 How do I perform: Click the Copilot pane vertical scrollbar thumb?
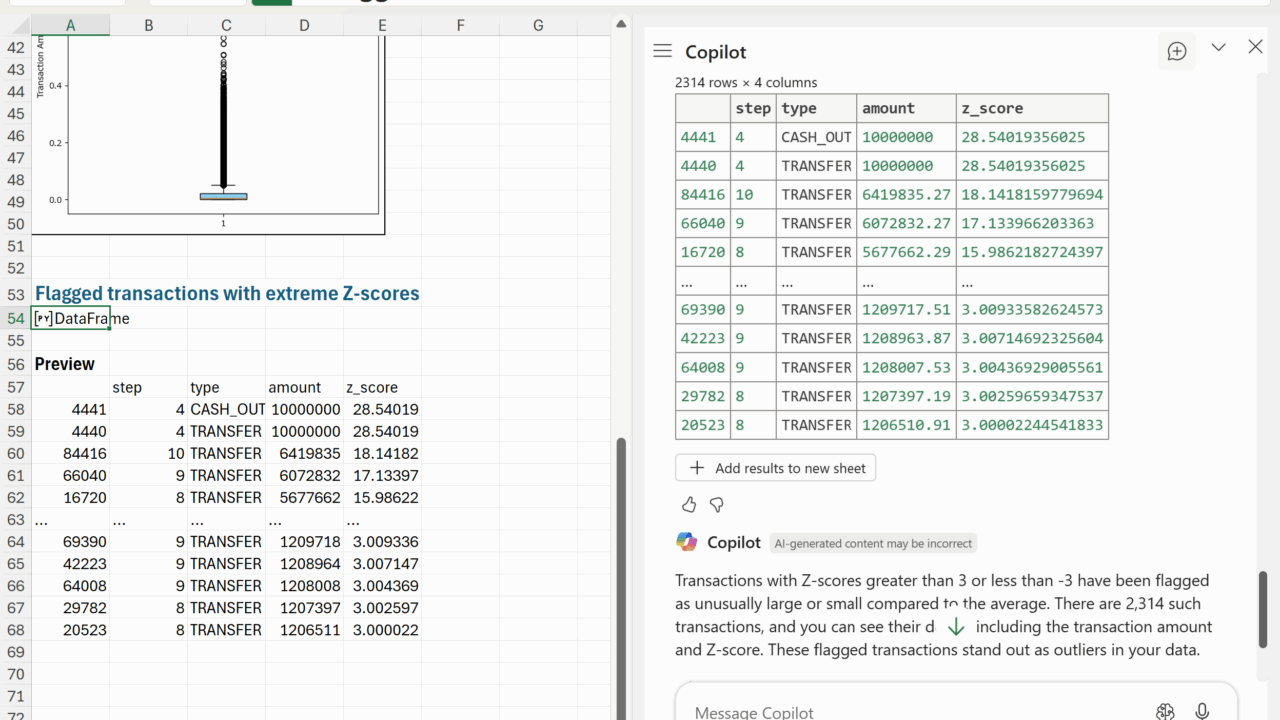point(1262,609)
